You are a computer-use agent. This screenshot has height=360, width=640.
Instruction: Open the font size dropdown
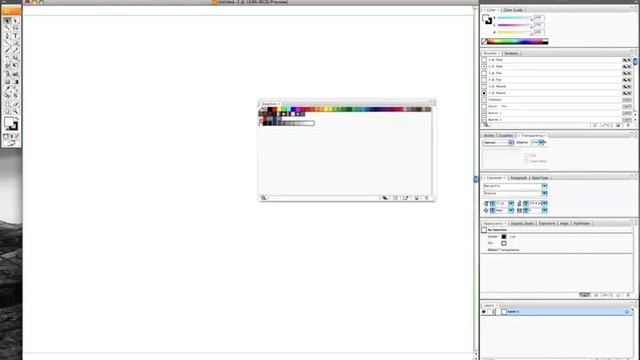[x=511, y=203]
